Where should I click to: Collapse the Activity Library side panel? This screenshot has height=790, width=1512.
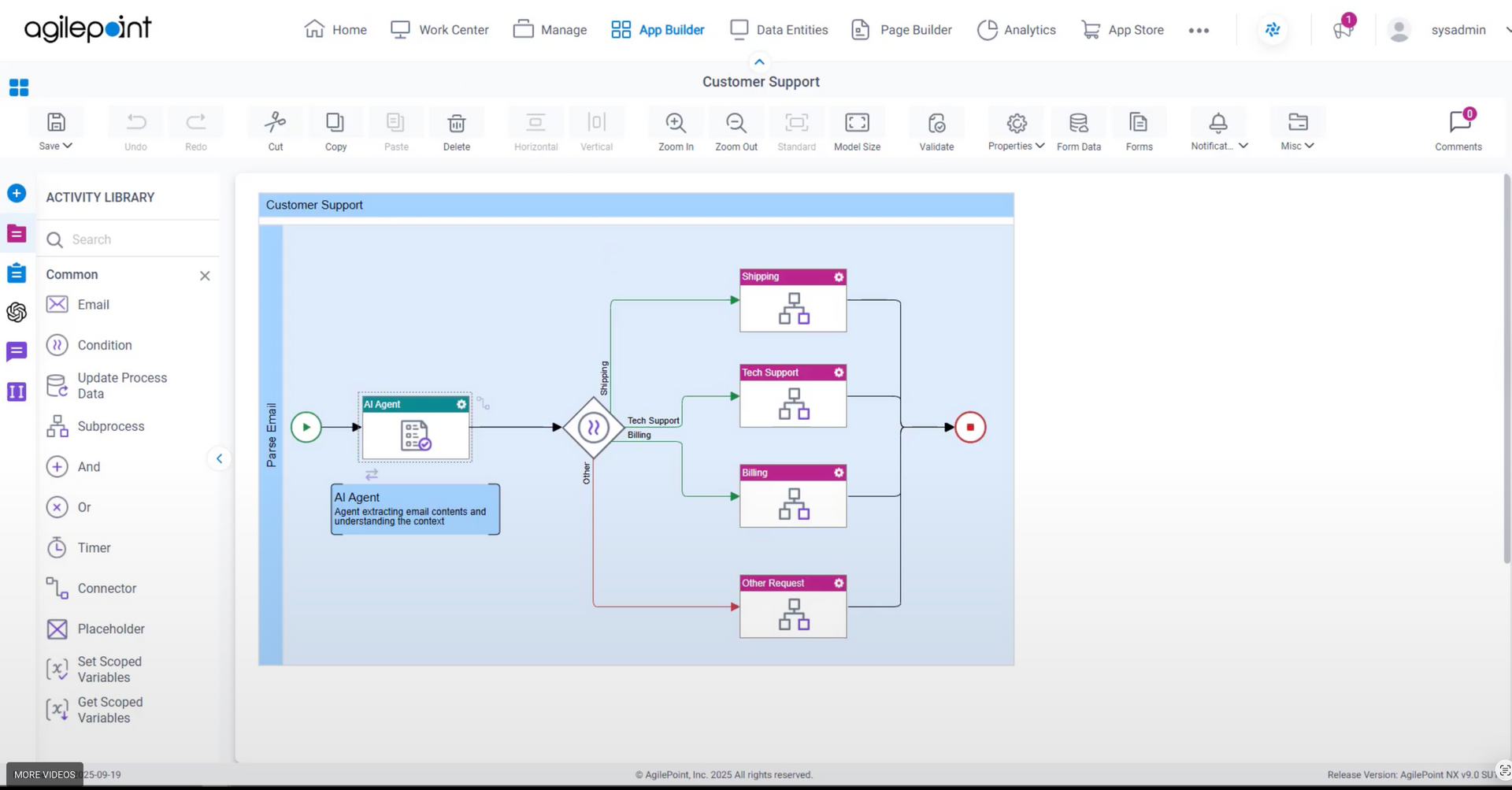click(219, 458)
